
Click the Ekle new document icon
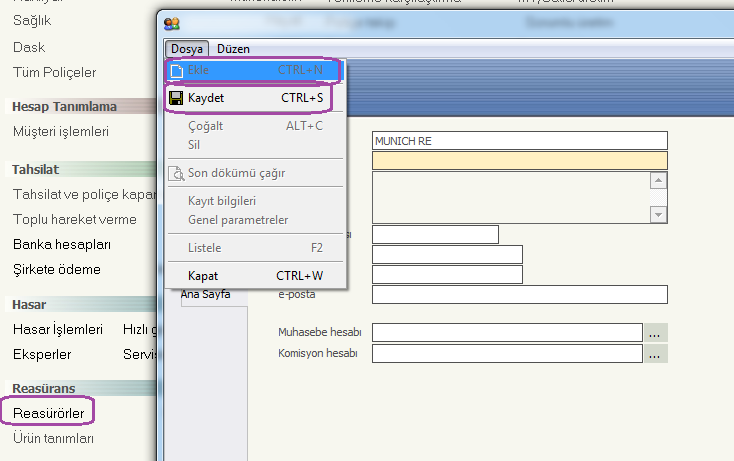(176, 71)
